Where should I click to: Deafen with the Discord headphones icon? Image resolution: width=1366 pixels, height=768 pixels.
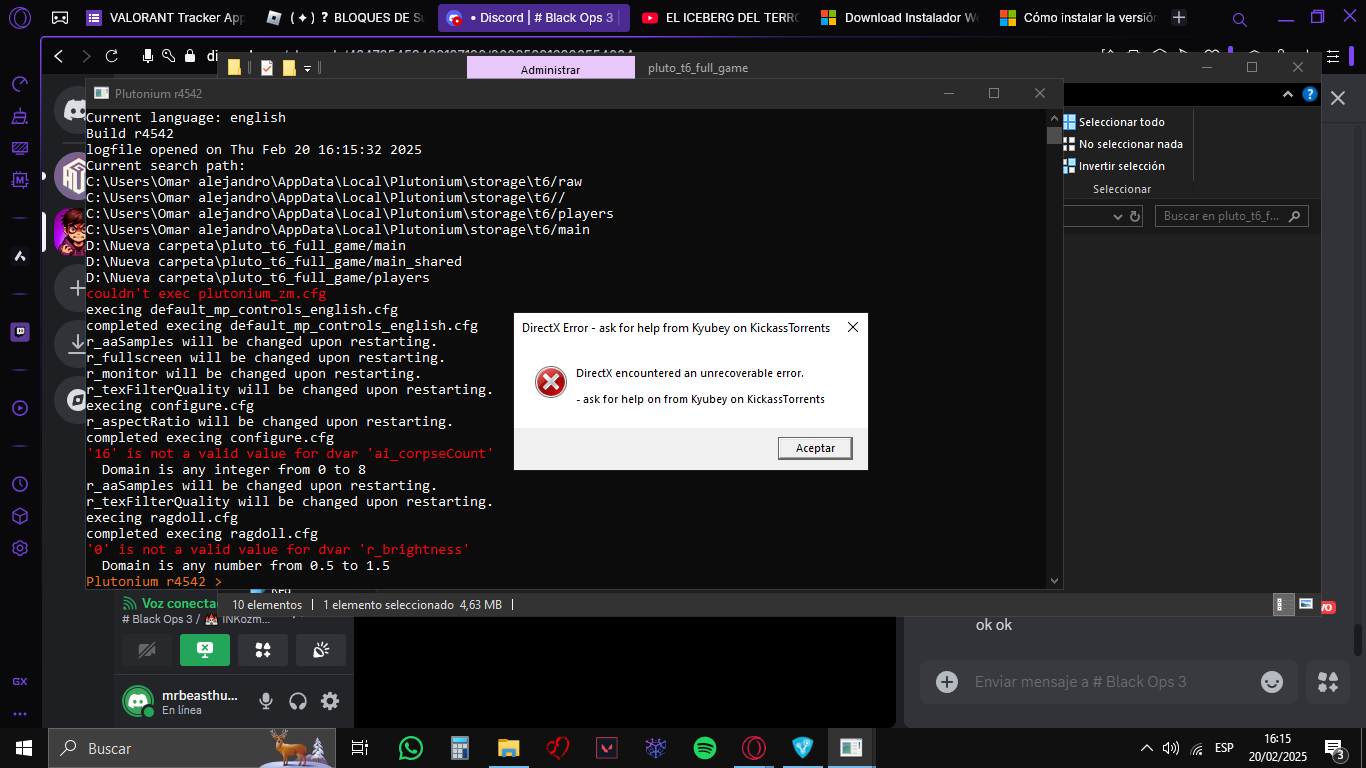tap(298, 701)
